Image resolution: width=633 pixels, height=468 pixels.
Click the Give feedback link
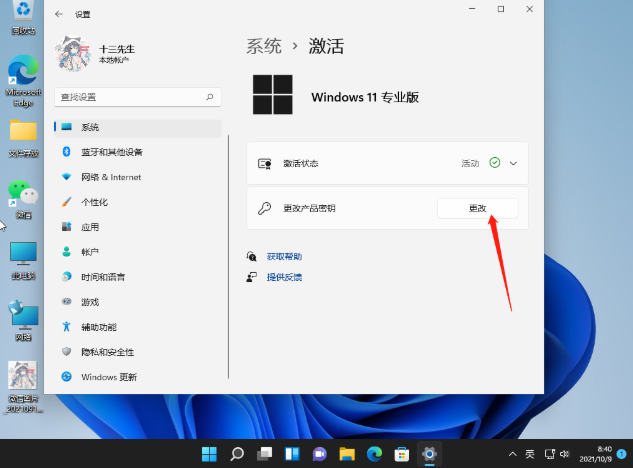(x=284, y=277)
